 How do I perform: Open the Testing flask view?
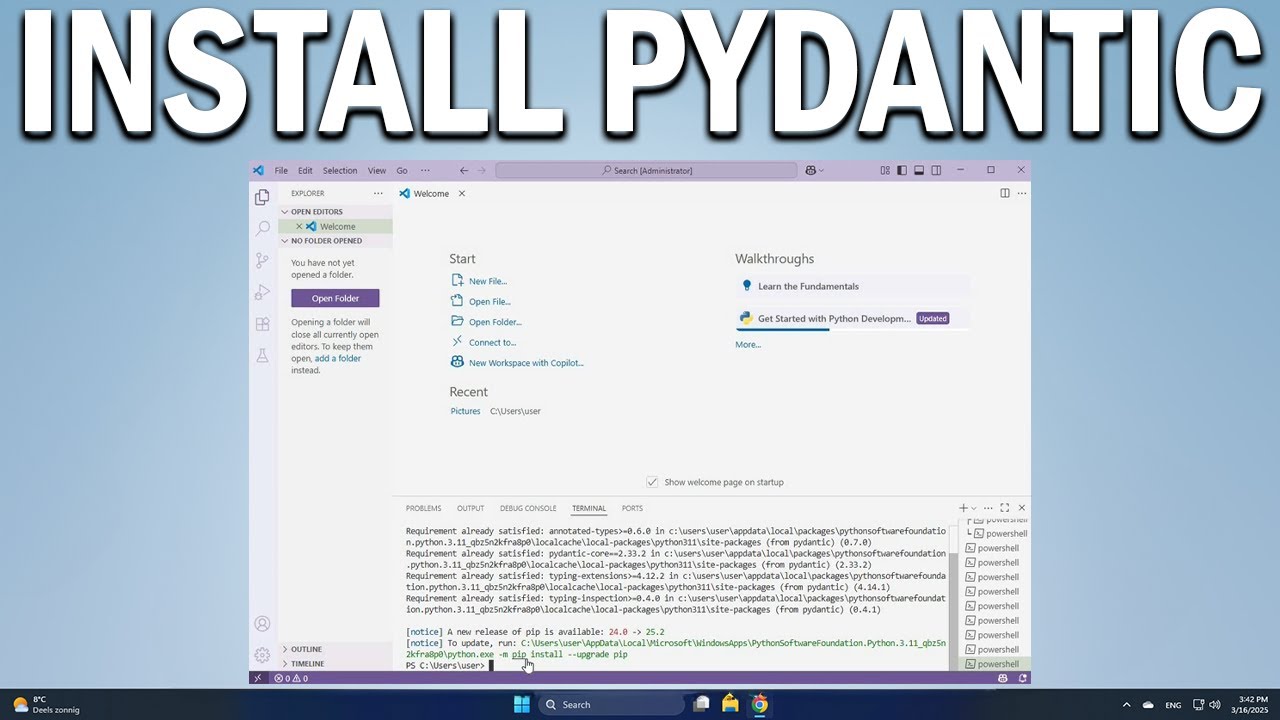(262, 355)
